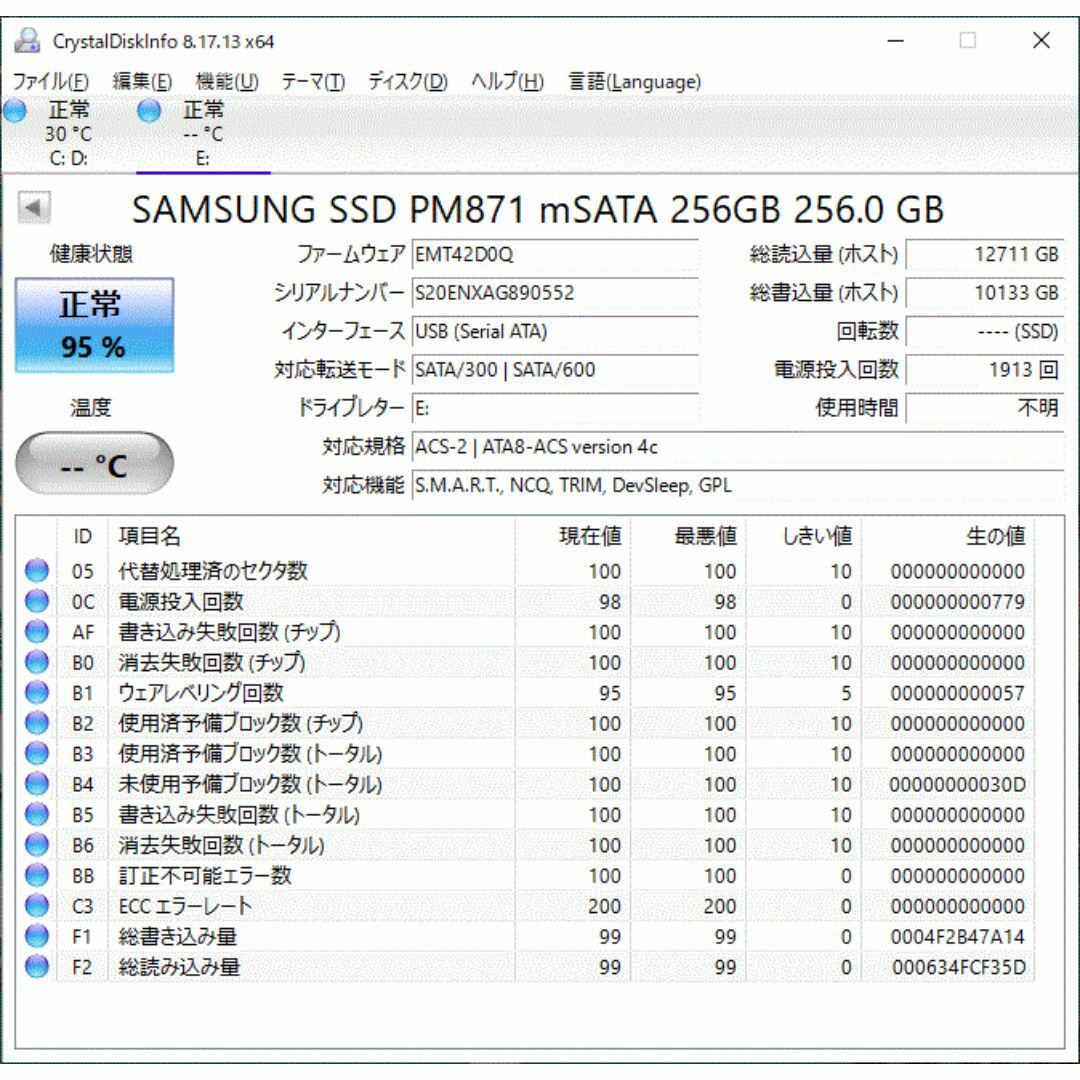Click status orb for attribute 0C
This screenshot has height=1080, width=1080.
click(37, 601)
